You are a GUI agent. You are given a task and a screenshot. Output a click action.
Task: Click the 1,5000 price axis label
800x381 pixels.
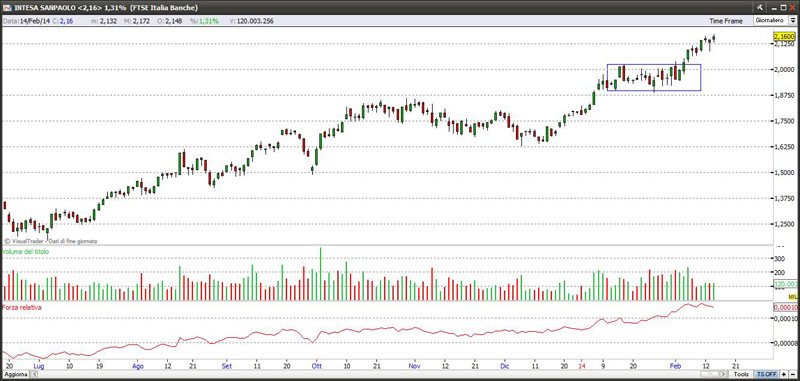pos(784,172)
